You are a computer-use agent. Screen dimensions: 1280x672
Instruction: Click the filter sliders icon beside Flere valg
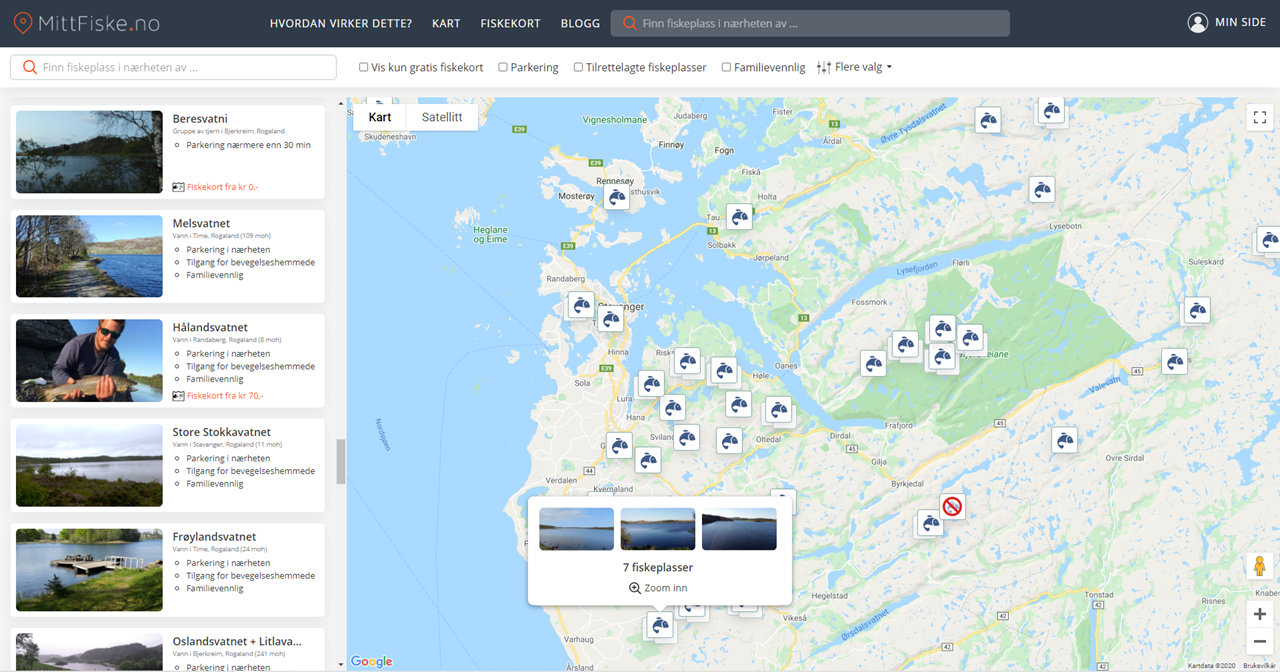(x=824, y=67)
